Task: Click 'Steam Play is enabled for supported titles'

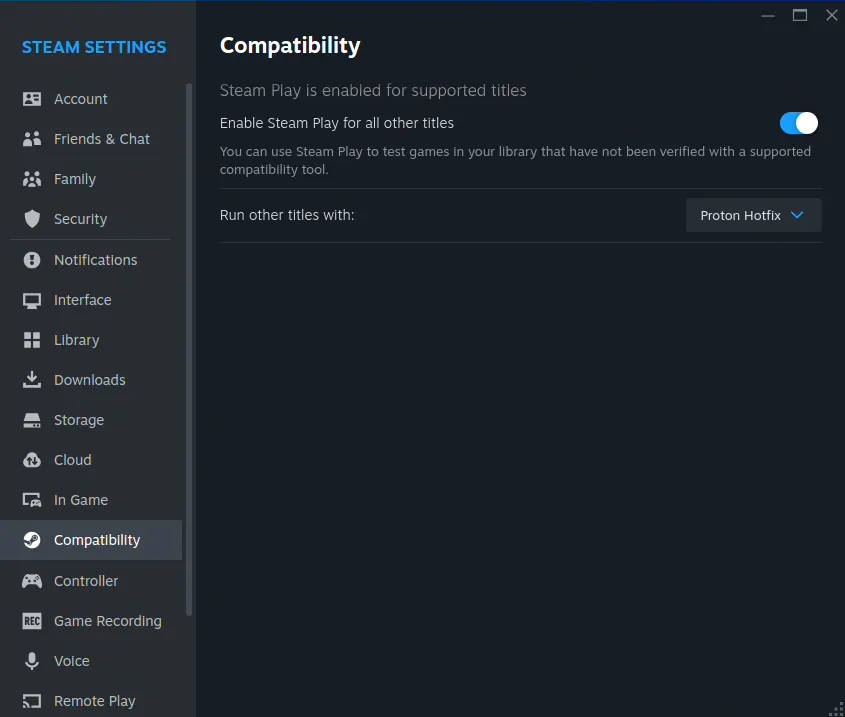Action: pos(373,90)
